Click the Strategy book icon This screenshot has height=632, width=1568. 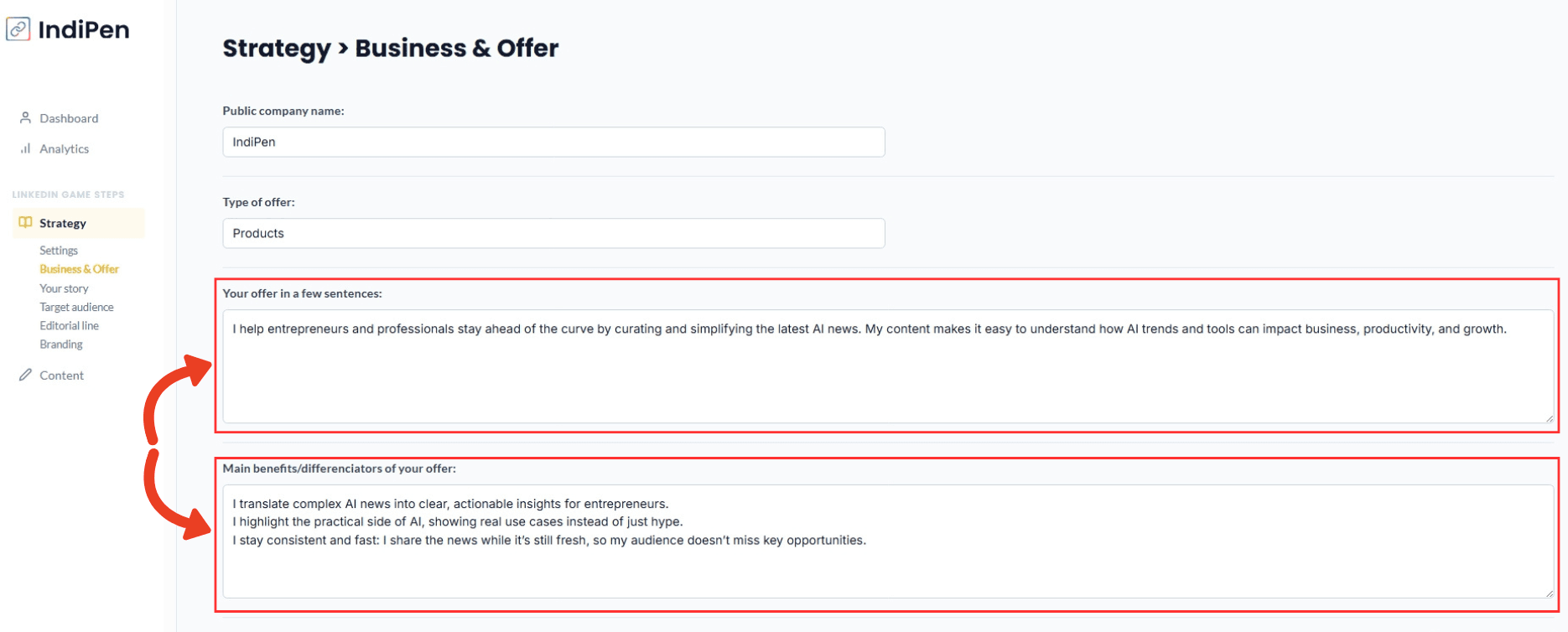[25, 223]
